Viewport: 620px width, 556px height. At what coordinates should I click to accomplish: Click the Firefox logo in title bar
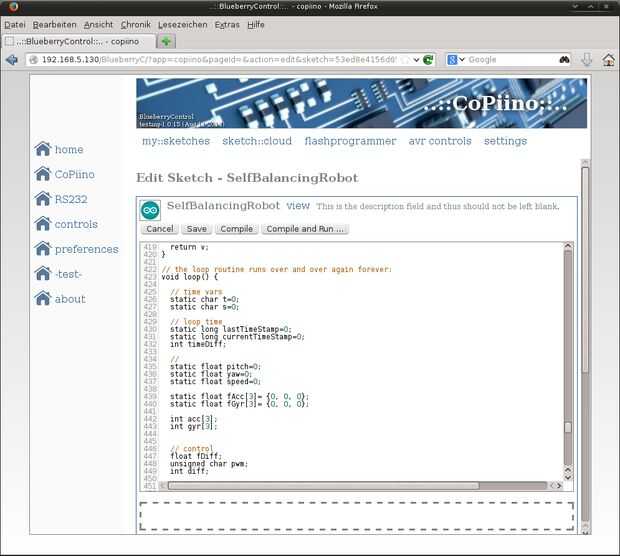coord(13,7)
